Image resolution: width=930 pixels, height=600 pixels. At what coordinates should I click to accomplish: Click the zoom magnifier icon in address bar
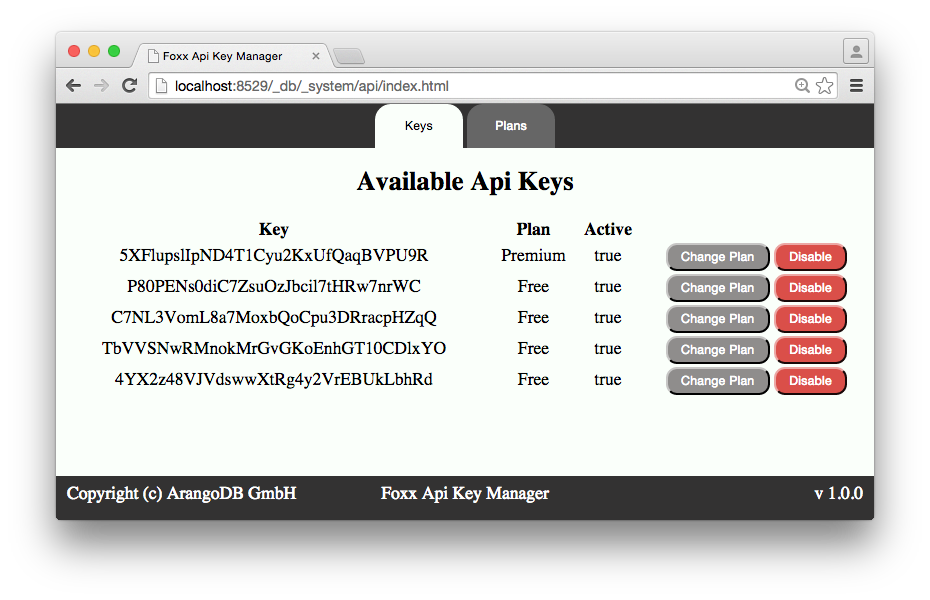(802, 86)
